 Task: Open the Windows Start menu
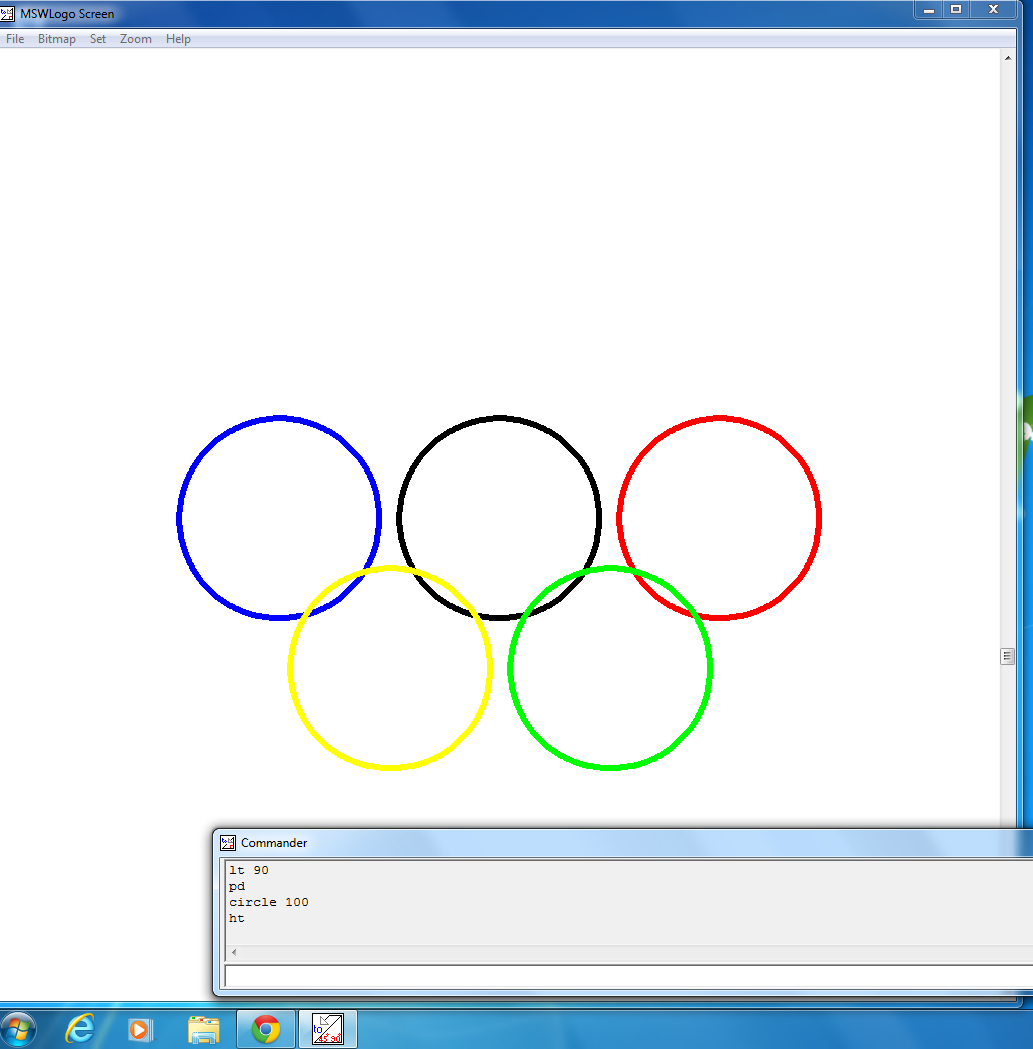pos(18,1029)
